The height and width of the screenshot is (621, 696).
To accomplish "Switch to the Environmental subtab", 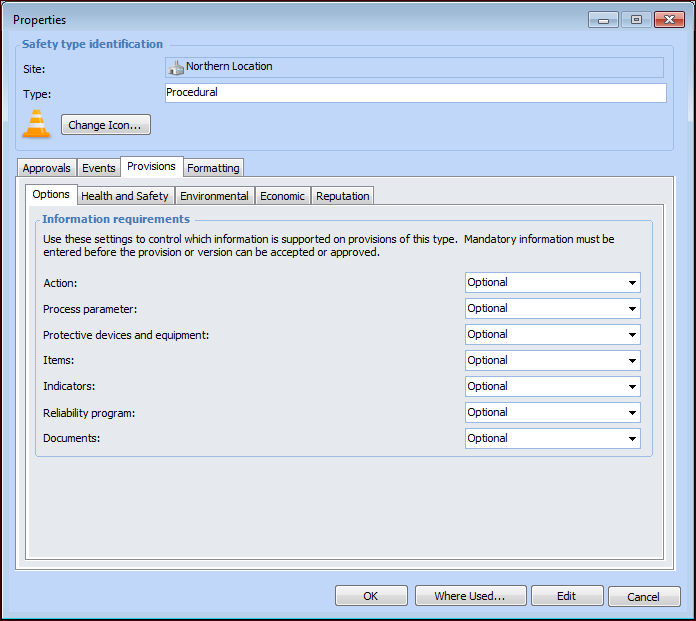I will pyautogui.click(x=214, y=196).
